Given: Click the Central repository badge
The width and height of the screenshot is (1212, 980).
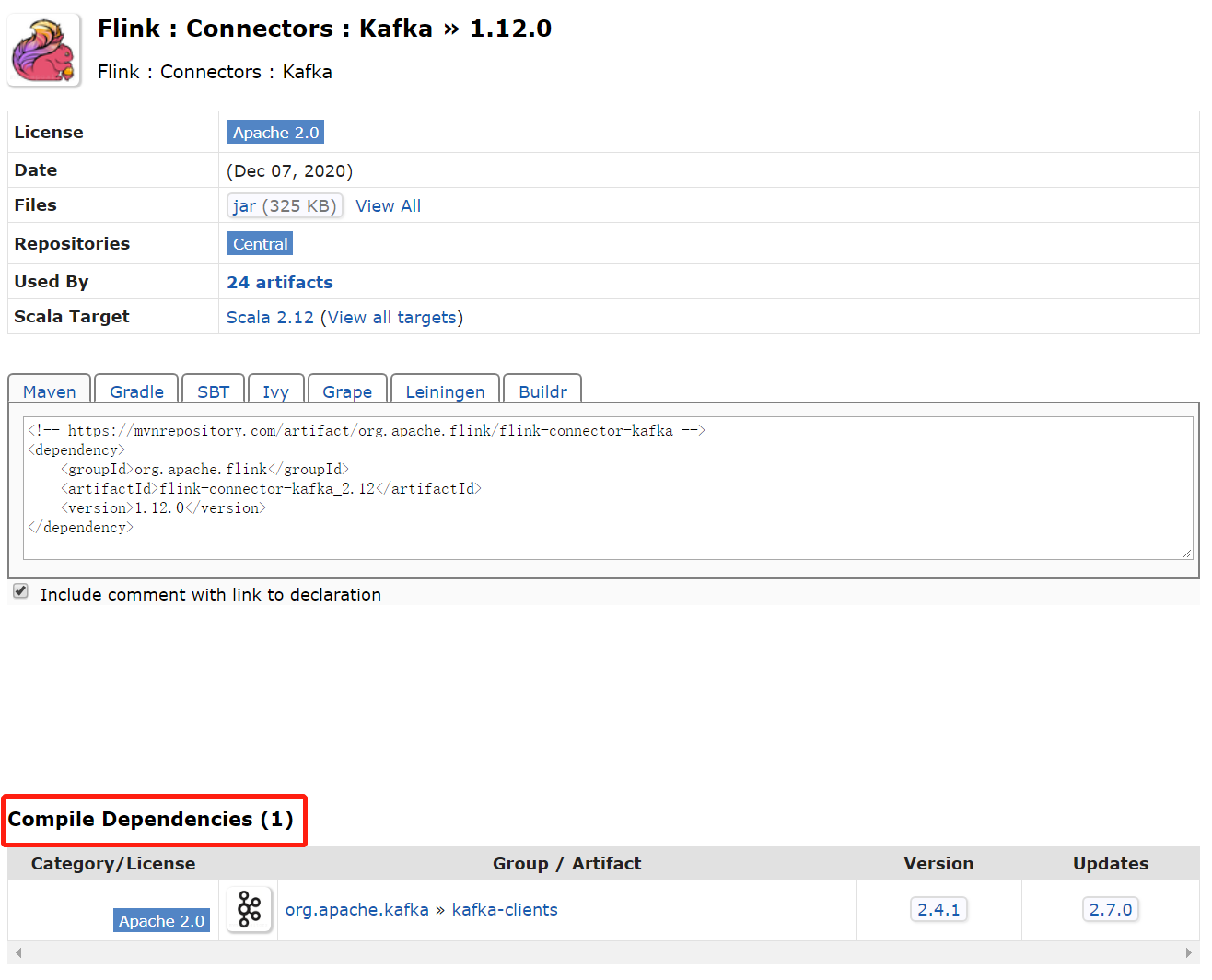Looking at the screenshot, I should coord(260,244).
